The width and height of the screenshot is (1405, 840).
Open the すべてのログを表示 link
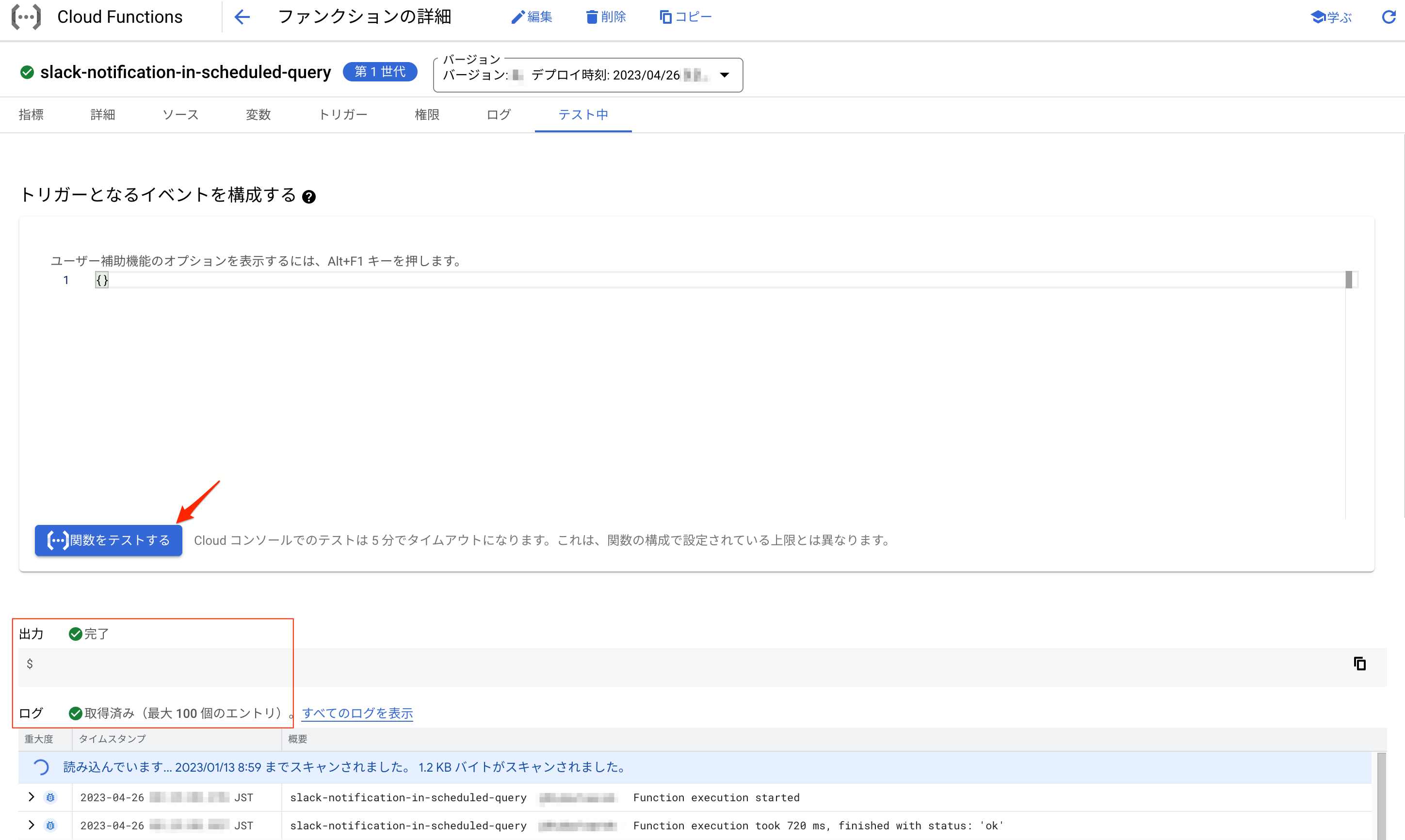point(357,713)
